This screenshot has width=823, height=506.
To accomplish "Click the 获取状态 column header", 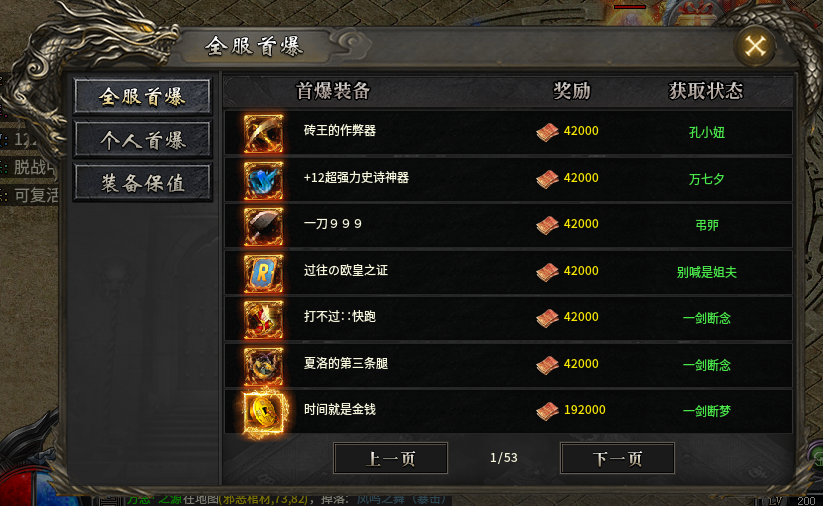I will (x=706, y=91).
